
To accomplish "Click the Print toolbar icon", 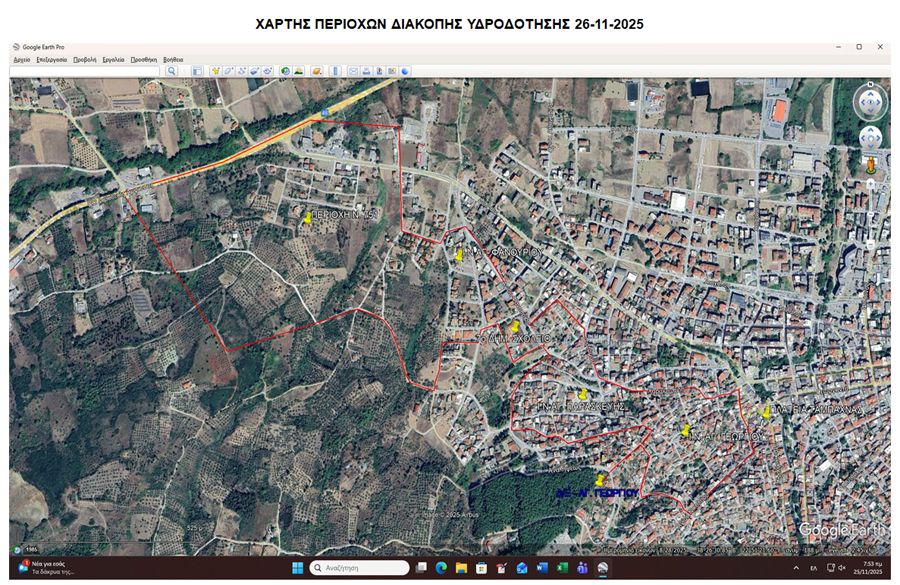I will [366, 71].
